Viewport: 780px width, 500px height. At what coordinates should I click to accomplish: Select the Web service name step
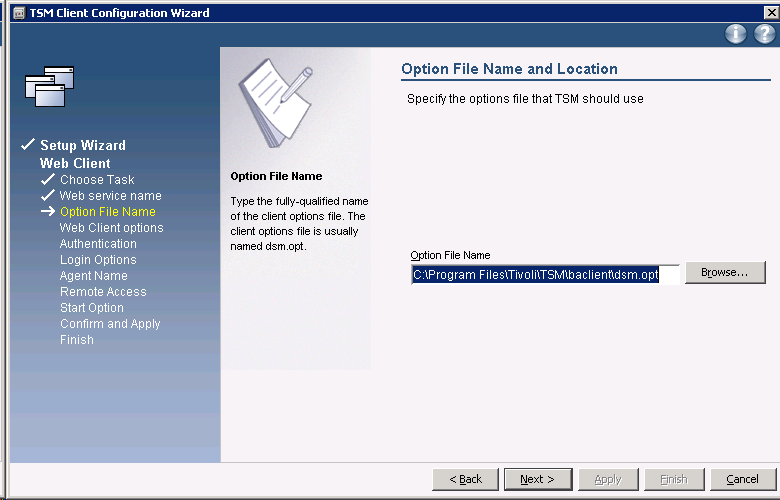coord(110,196)
